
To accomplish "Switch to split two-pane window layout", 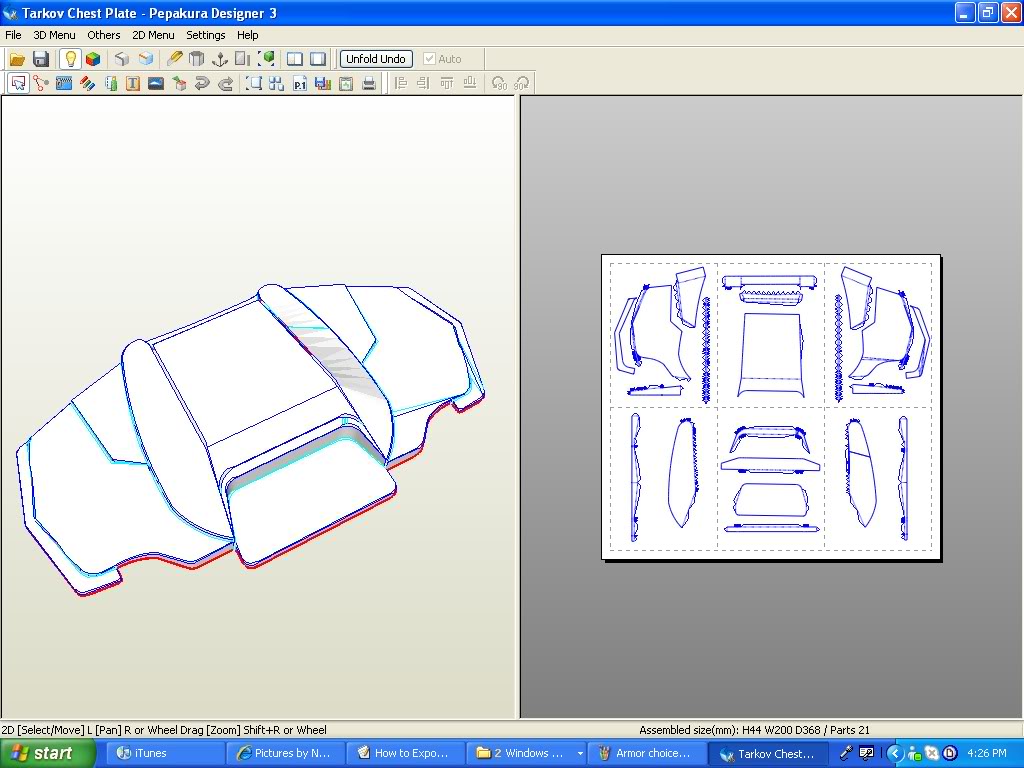I will coord(295,59).
